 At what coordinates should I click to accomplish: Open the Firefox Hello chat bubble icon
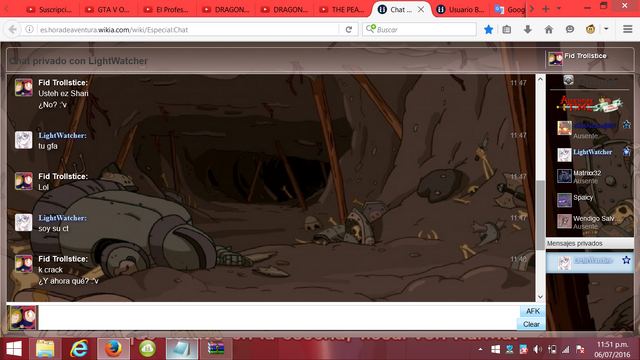[570, 29]
